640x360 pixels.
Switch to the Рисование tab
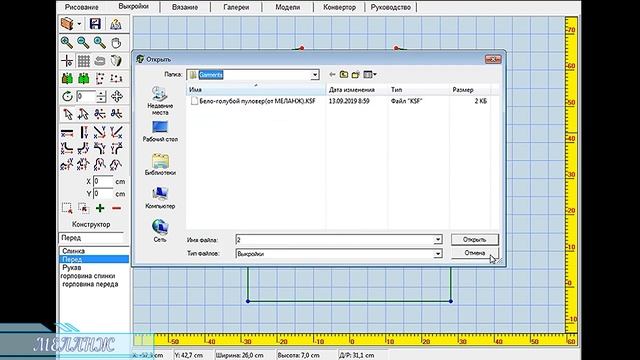82,7
